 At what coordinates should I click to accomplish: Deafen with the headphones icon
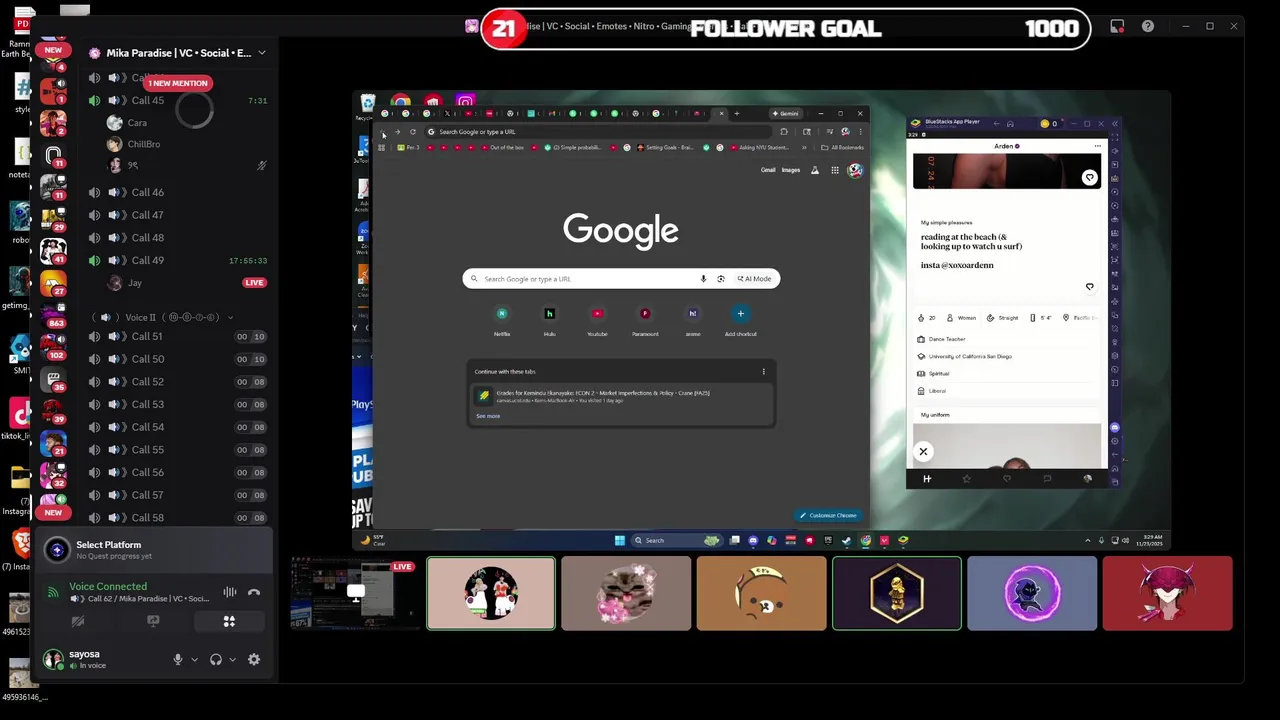click(x=215, y=659)
